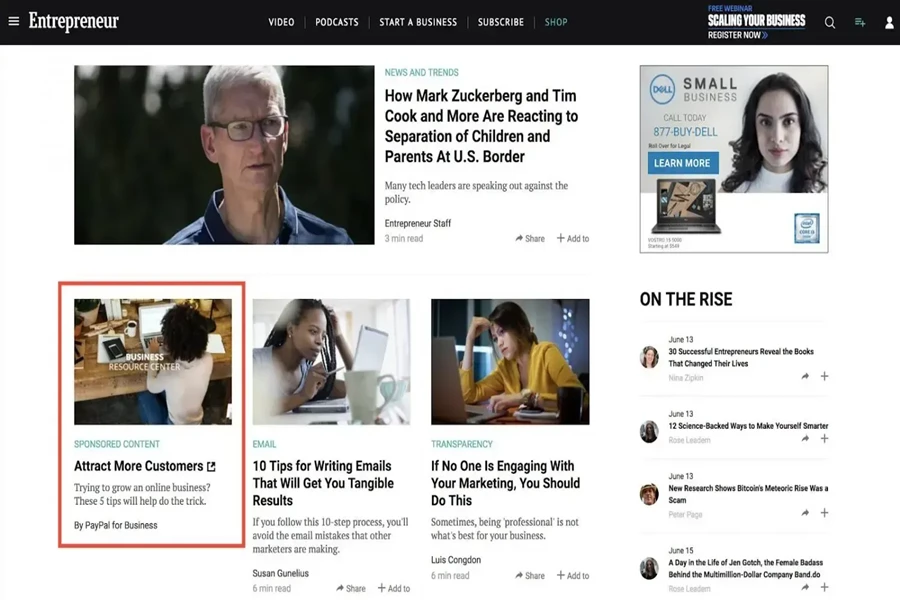This screenshot has height=600, width=900.
Task: Open the 10 Tips for Writing Emails headline
Action: point(323,483)
